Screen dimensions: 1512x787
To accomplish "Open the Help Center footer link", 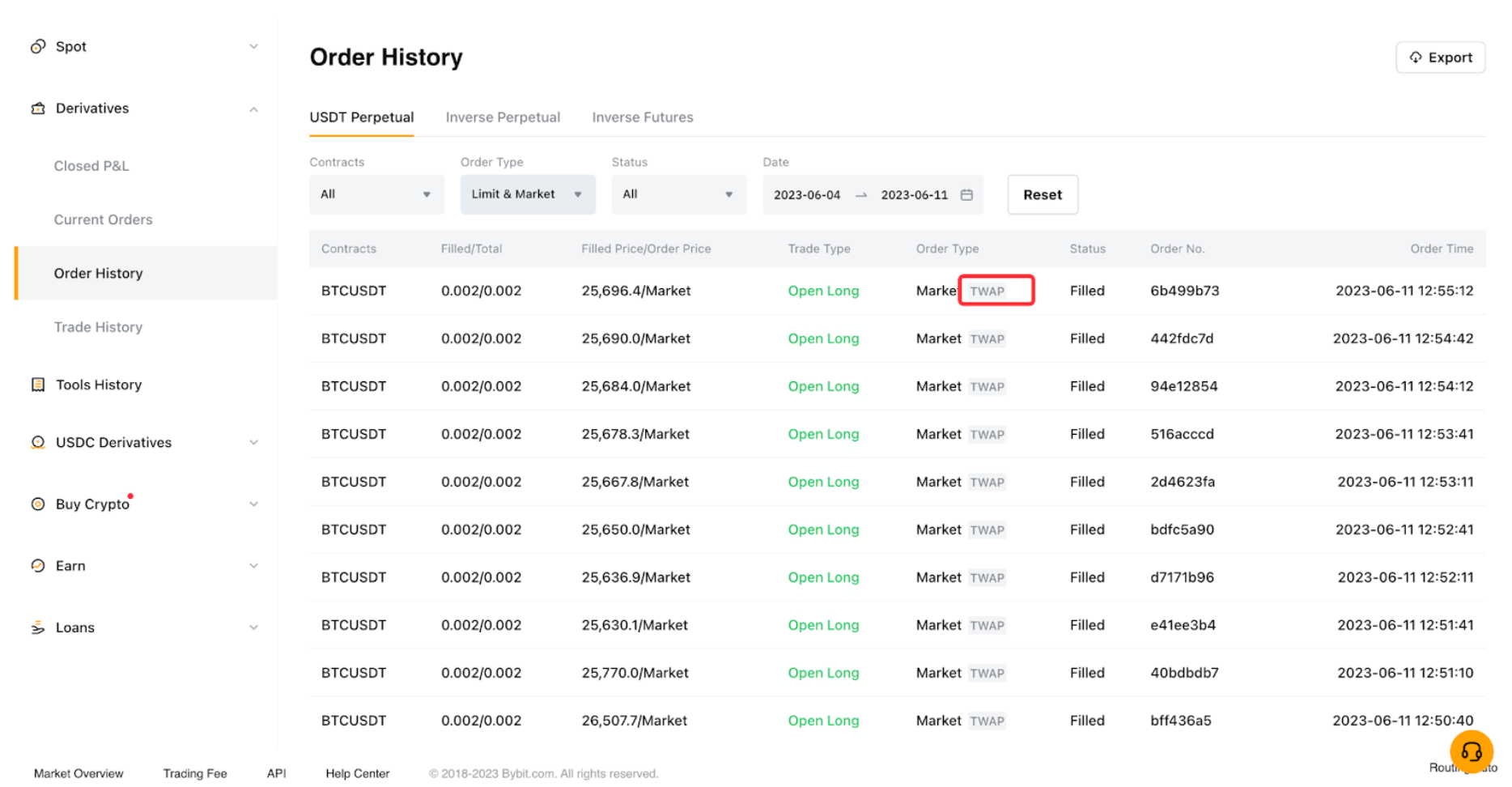I will click(357, 773).
